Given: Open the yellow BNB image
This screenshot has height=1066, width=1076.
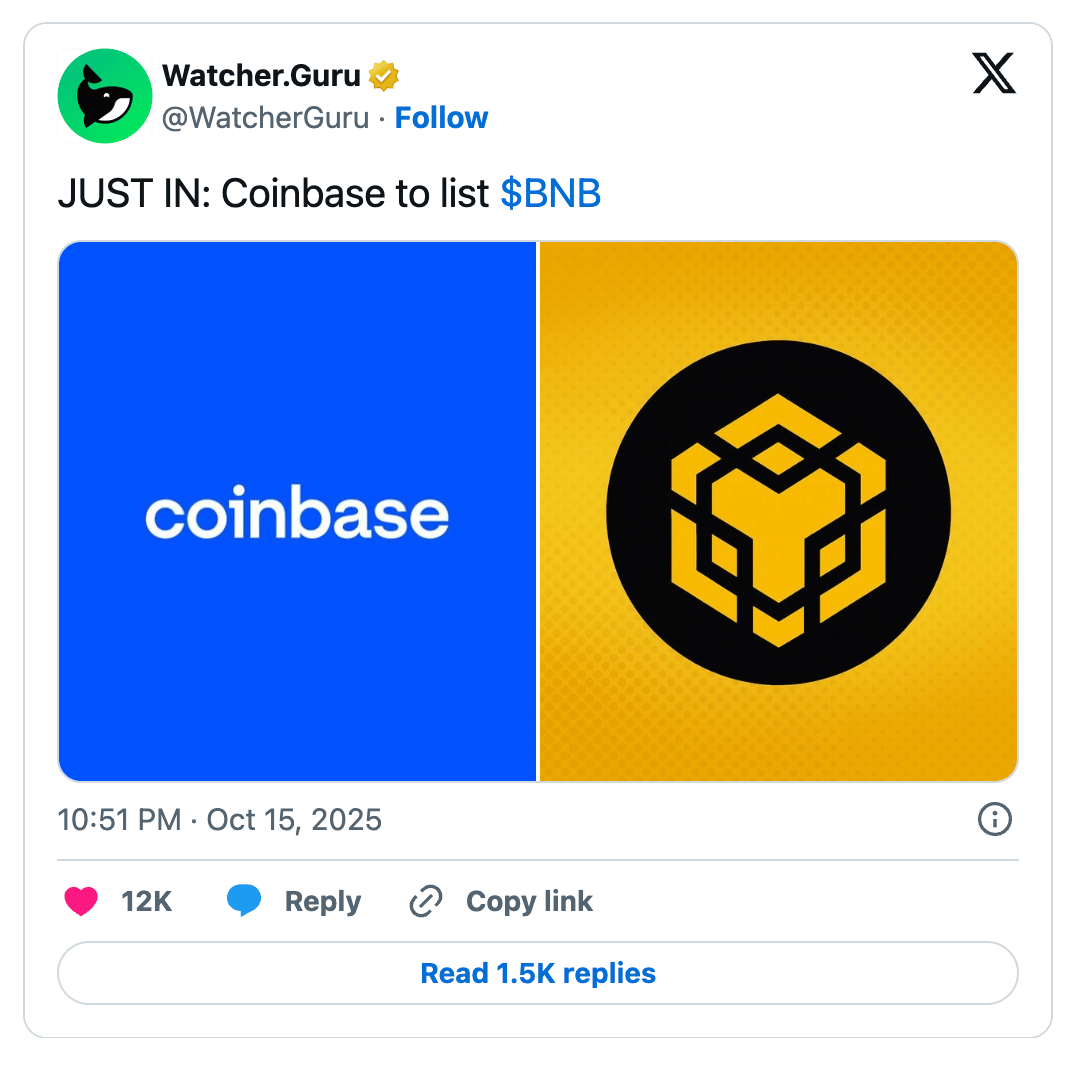Looking at the screenshot, I should (x=778, y=511).
